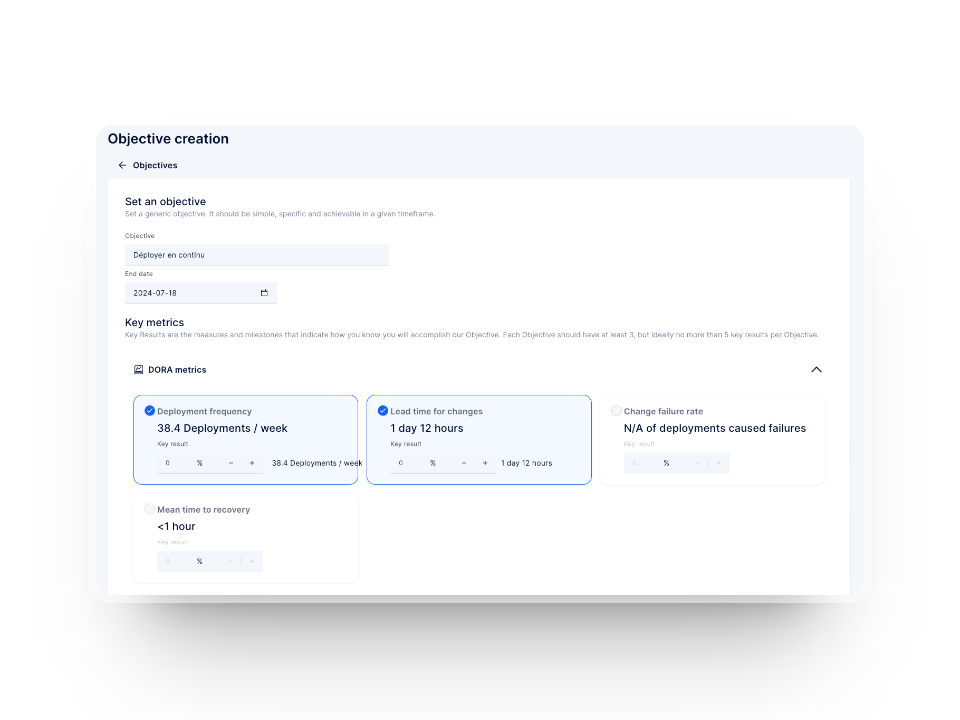Deselect the Lead time for changes checkbox
Viewport: 960px width, 720px height.
click(x=383, y=410)
